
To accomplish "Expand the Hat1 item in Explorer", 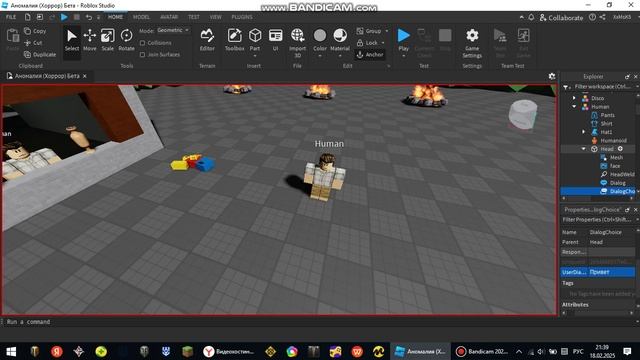I will point(583,132).
